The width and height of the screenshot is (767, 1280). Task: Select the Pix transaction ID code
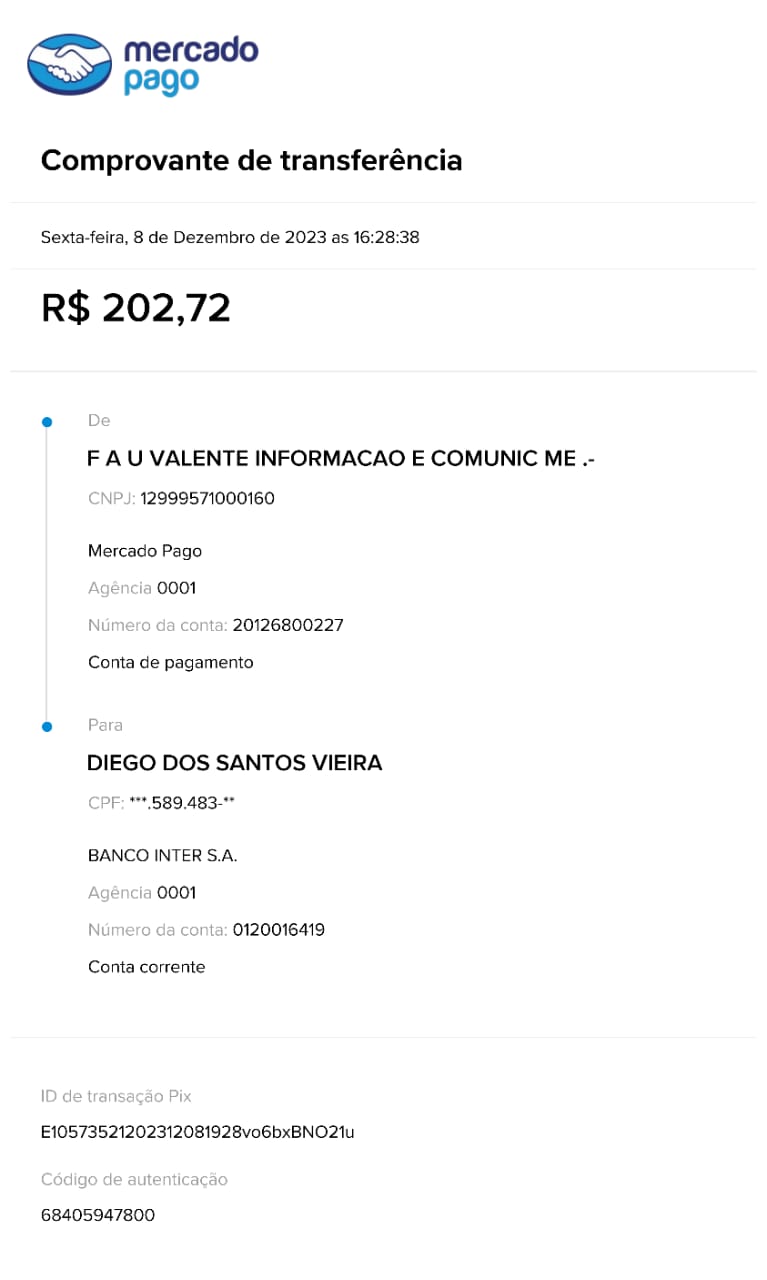coord(197,1133)
